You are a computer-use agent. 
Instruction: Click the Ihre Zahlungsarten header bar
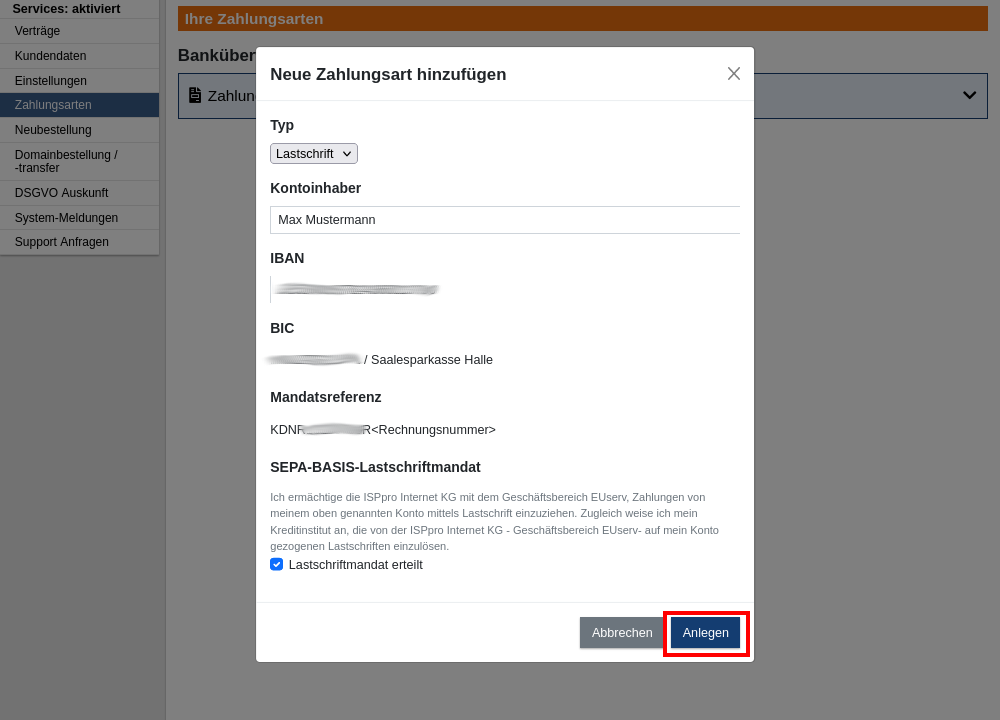582,19
